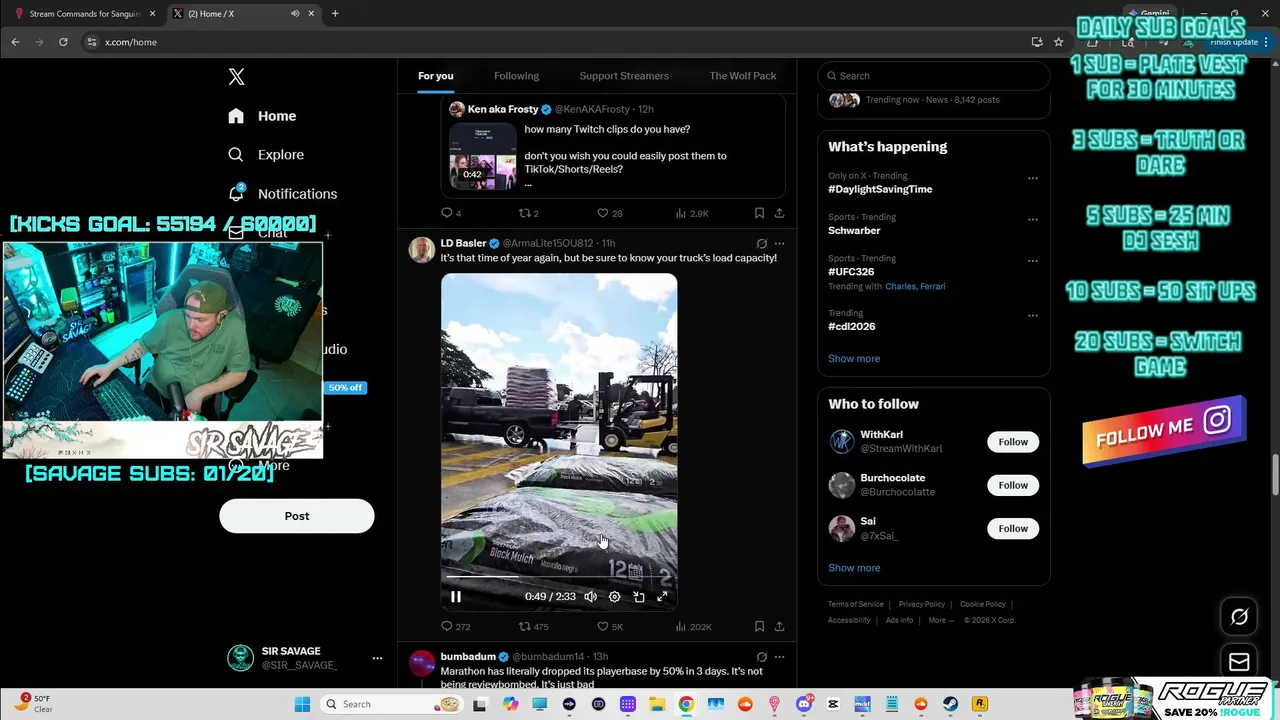The image size is (1280, 720).
Task: Open Ken aka Frosty video thumbnail 0:42
Action: (x=483, y=156)
